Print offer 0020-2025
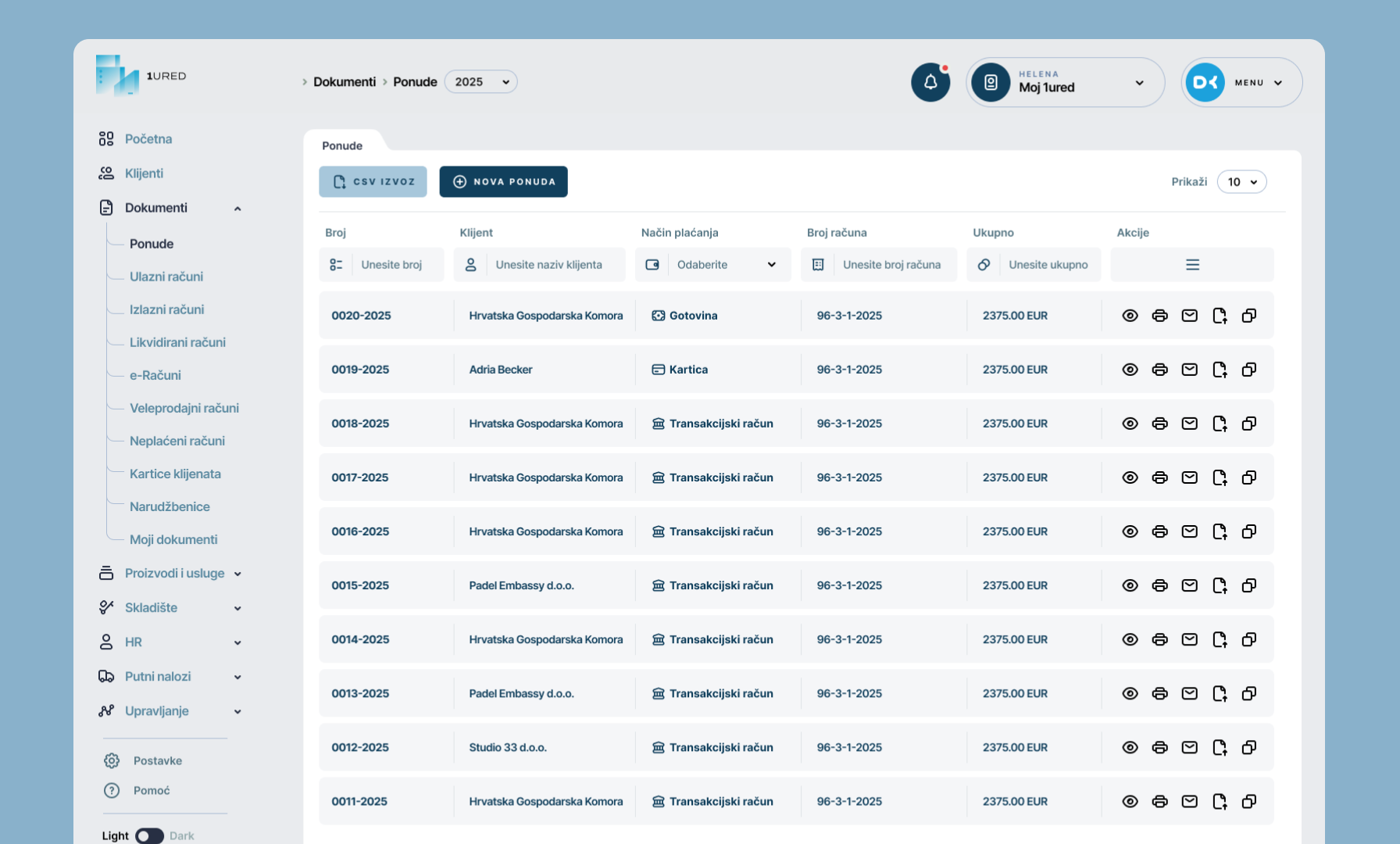Viewport: 1400px width, 844px height. (1159, 316)
